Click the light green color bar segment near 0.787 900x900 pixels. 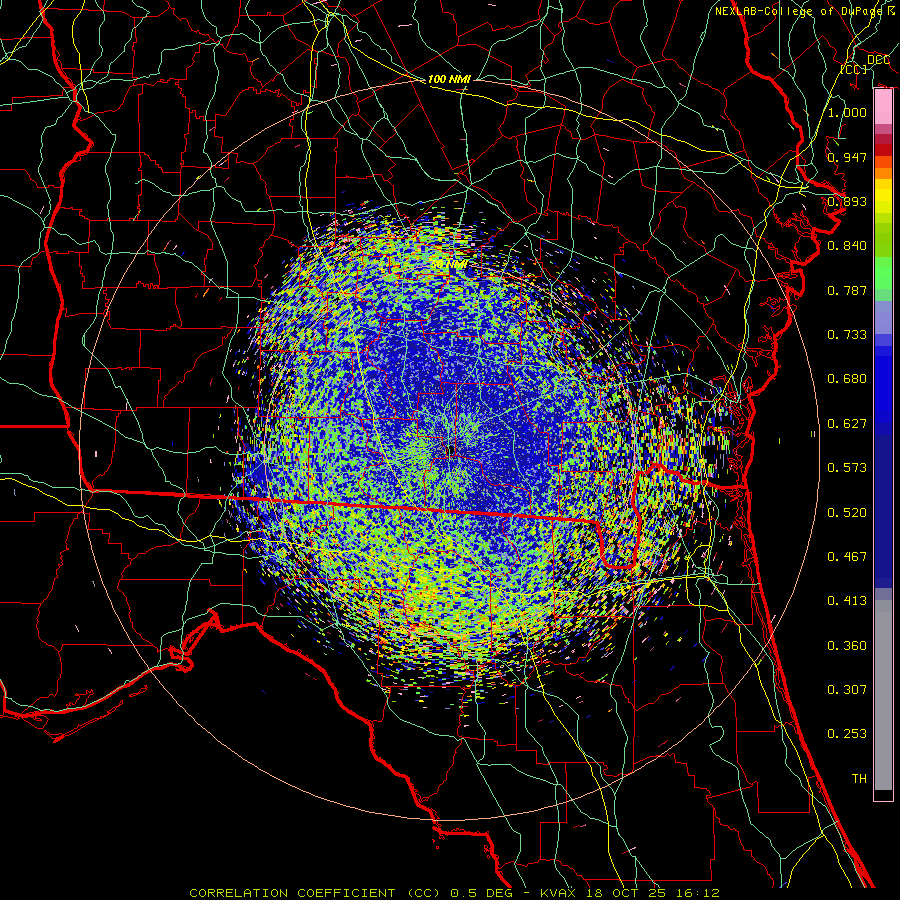[x=883, y=278]
